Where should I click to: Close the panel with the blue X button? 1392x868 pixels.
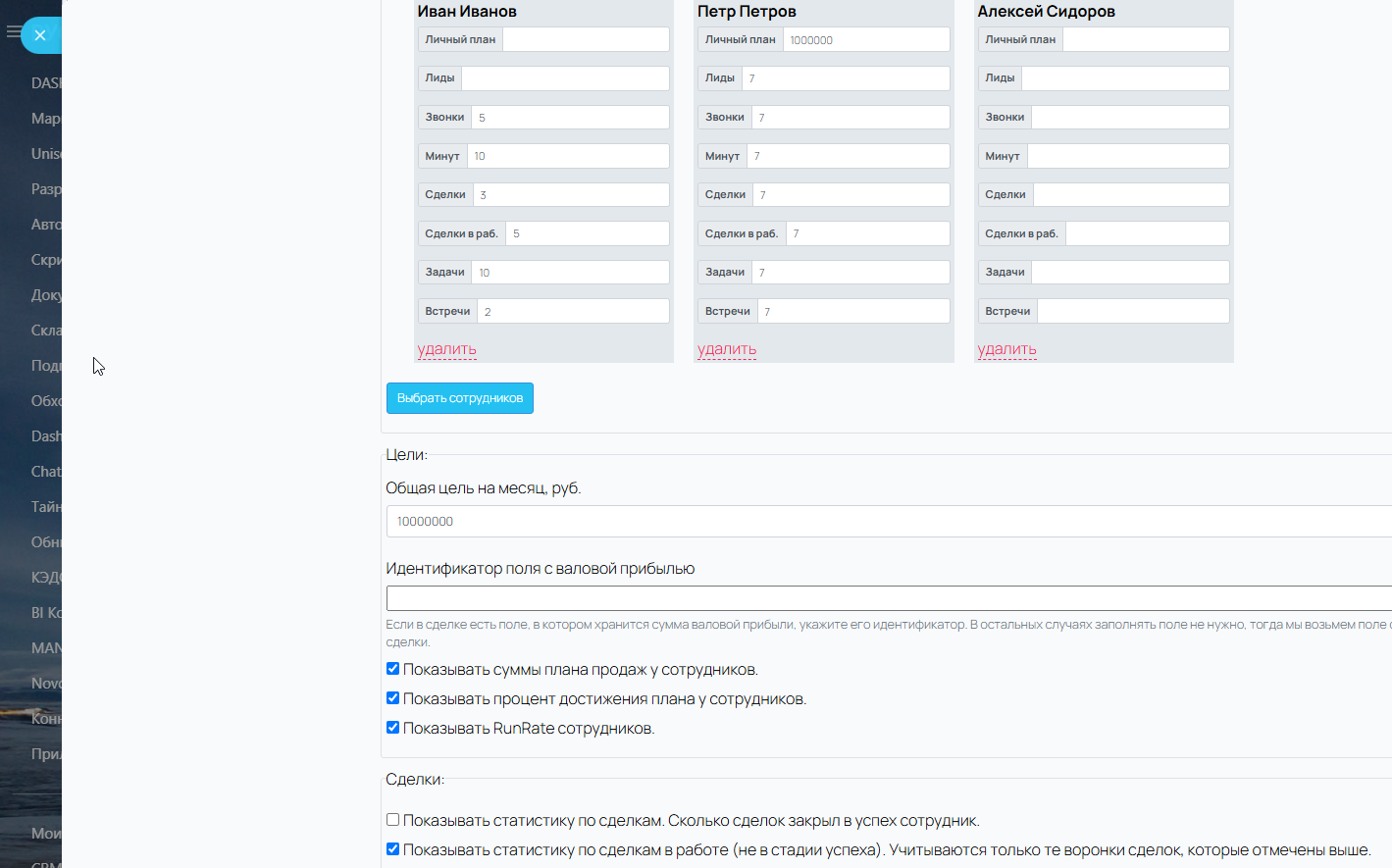click(40, 35)
